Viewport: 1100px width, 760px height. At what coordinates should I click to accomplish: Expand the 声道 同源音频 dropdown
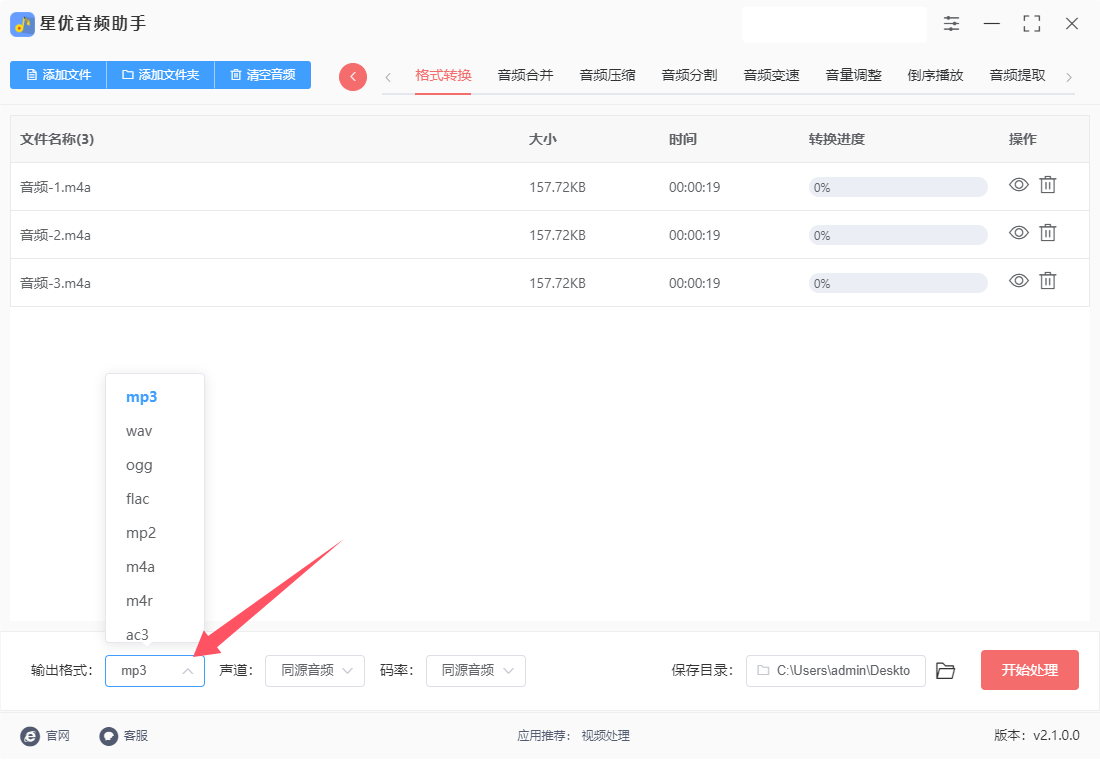point(315,671)
